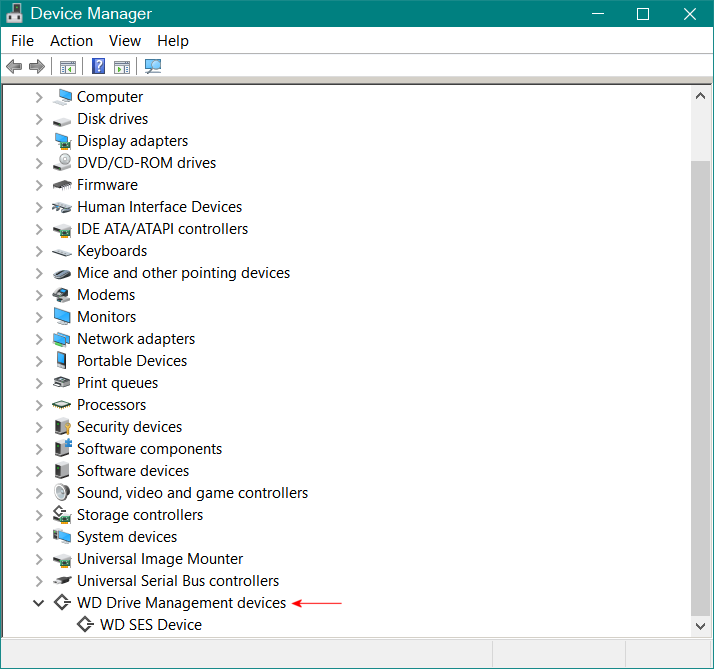Click the Show/Hide Console Tree icon

[68, 67]
